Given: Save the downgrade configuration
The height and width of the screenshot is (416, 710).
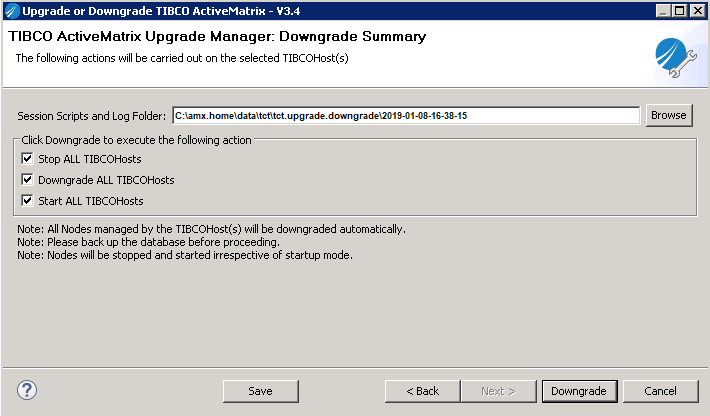Looking at the screenshot, I should (x=260, y=390).
